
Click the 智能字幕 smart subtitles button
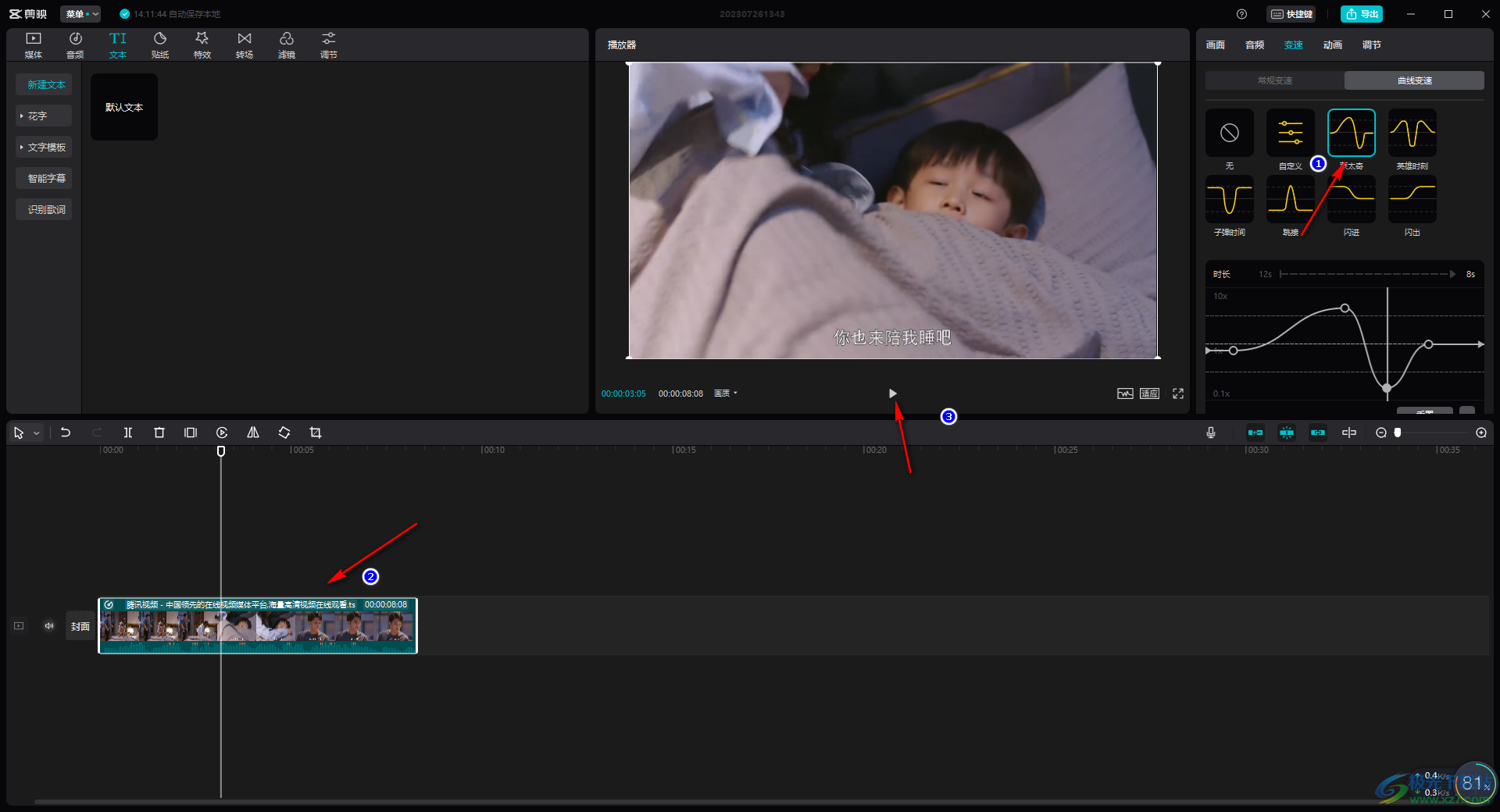[44, 178]
